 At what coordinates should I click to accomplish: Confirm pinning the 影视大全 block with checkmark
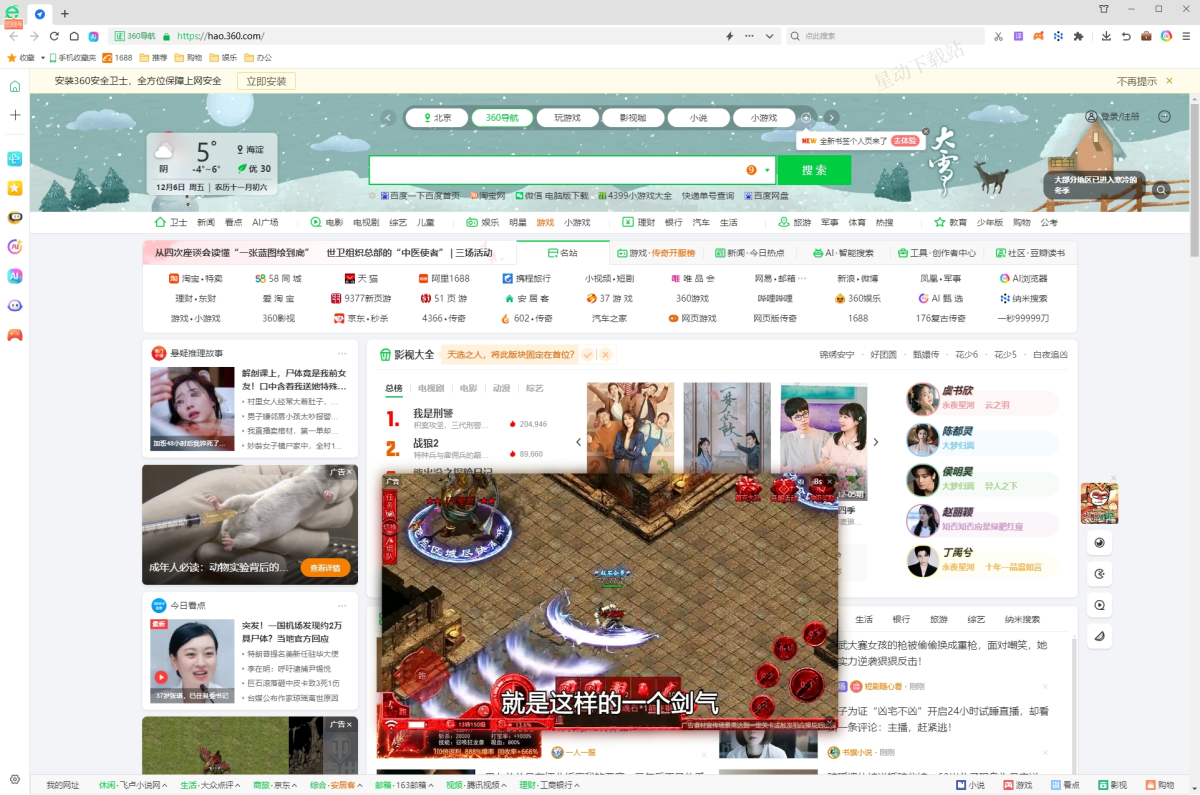tap(588, 355)
